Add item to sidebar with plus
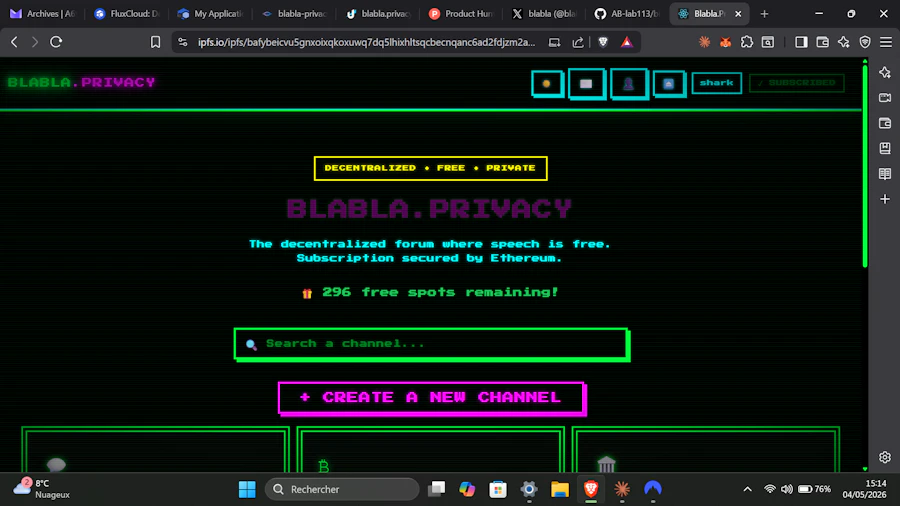Viewport: 900px width, 506px height. [x=885, y=199]
